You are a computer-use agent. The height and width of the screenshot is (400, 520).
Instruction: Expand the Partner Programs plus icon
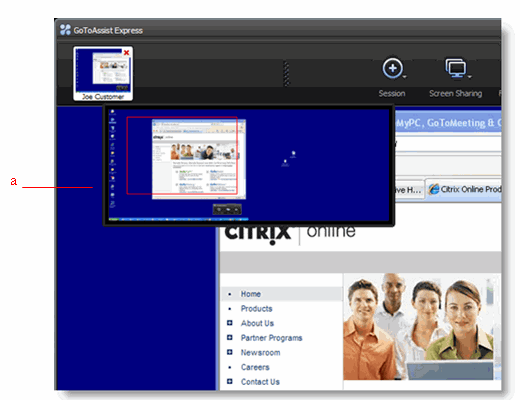click(230, 337)
